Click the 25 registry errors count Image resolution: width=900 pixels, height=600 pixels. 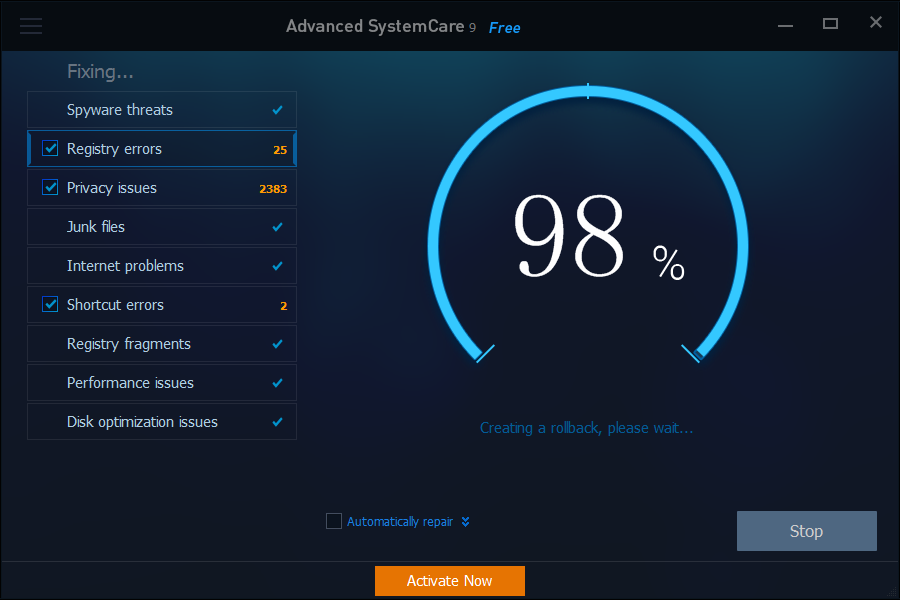point(280,150)
